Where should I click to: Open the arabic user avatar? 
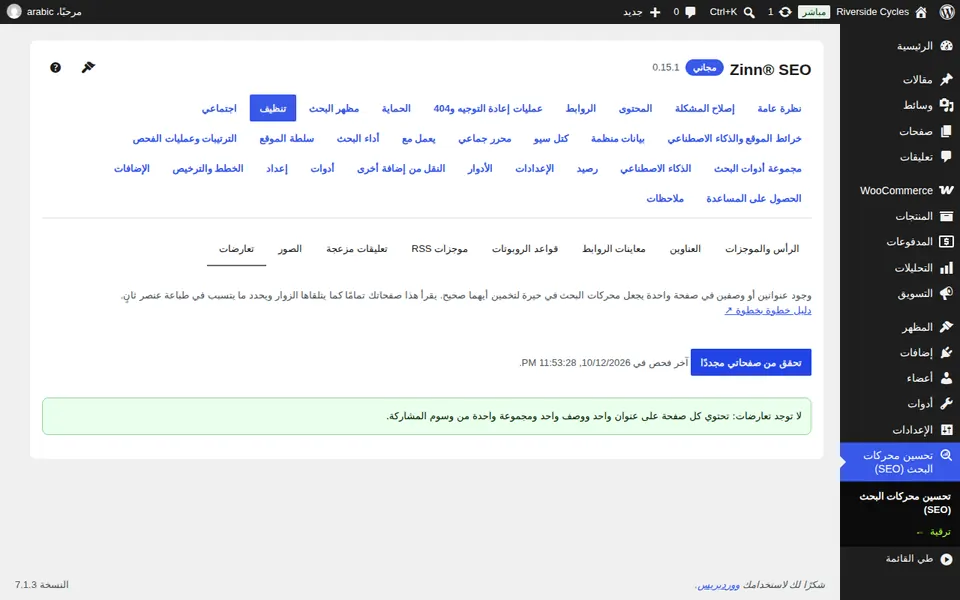tap(14, 12)
